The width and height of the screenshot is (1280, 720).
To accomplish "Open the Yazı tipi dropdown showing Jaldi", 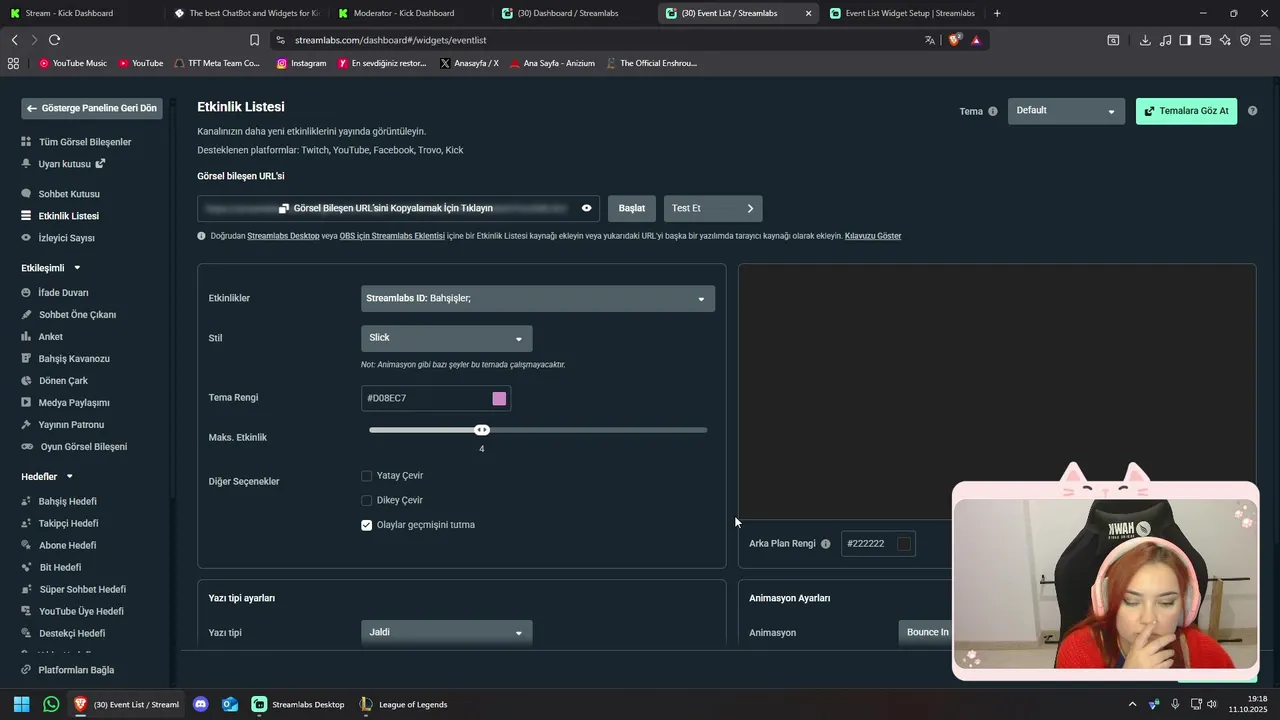I will coord(446,632).
